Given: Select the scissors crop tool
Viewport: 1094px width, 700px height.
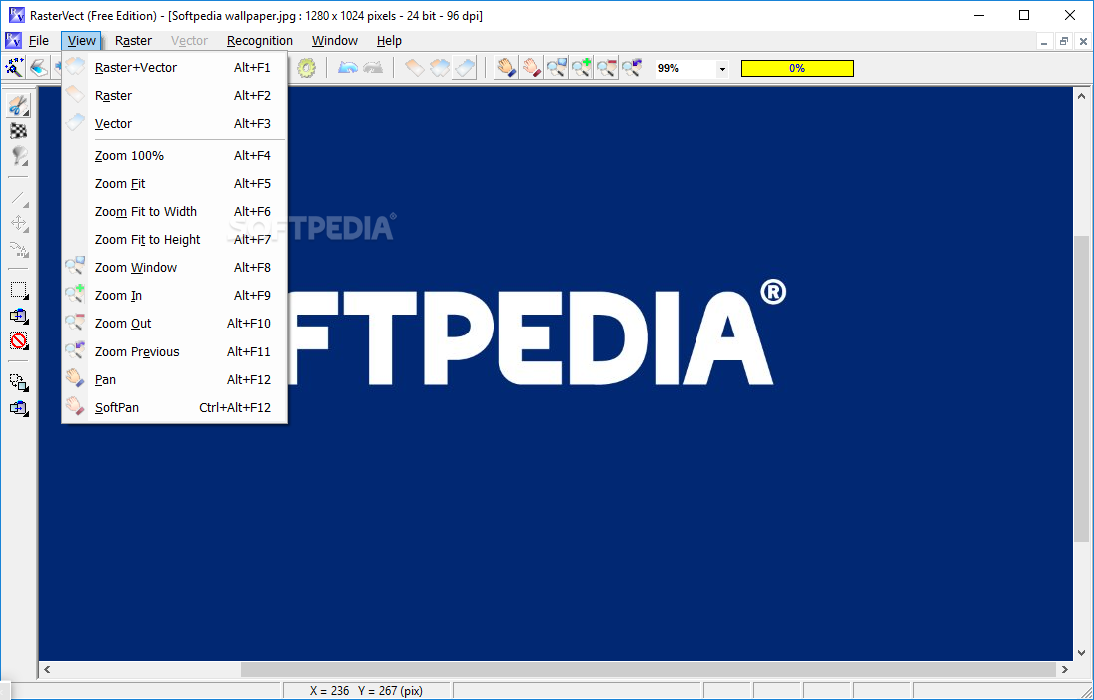Looking at the screenshot, I should pyautogui.click(x=18, y=105).
